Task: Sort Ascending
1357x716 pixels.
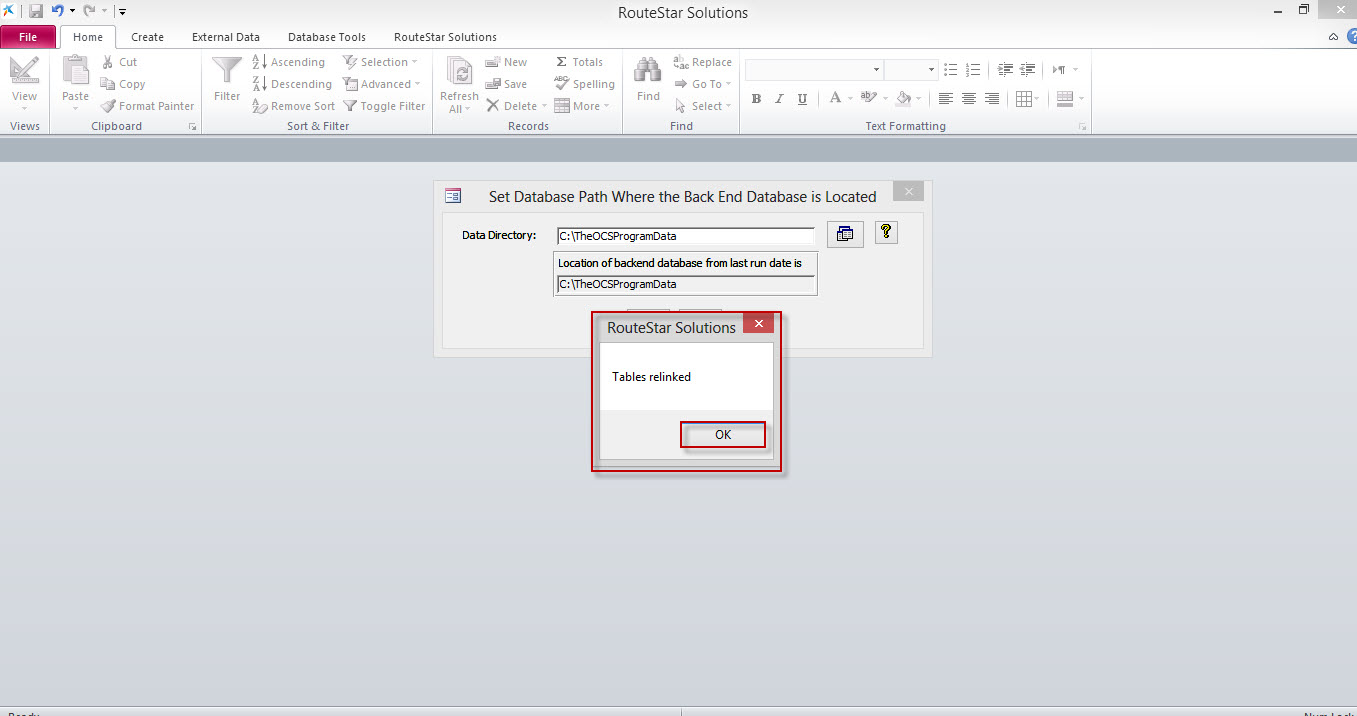Action: coord(289,62)
